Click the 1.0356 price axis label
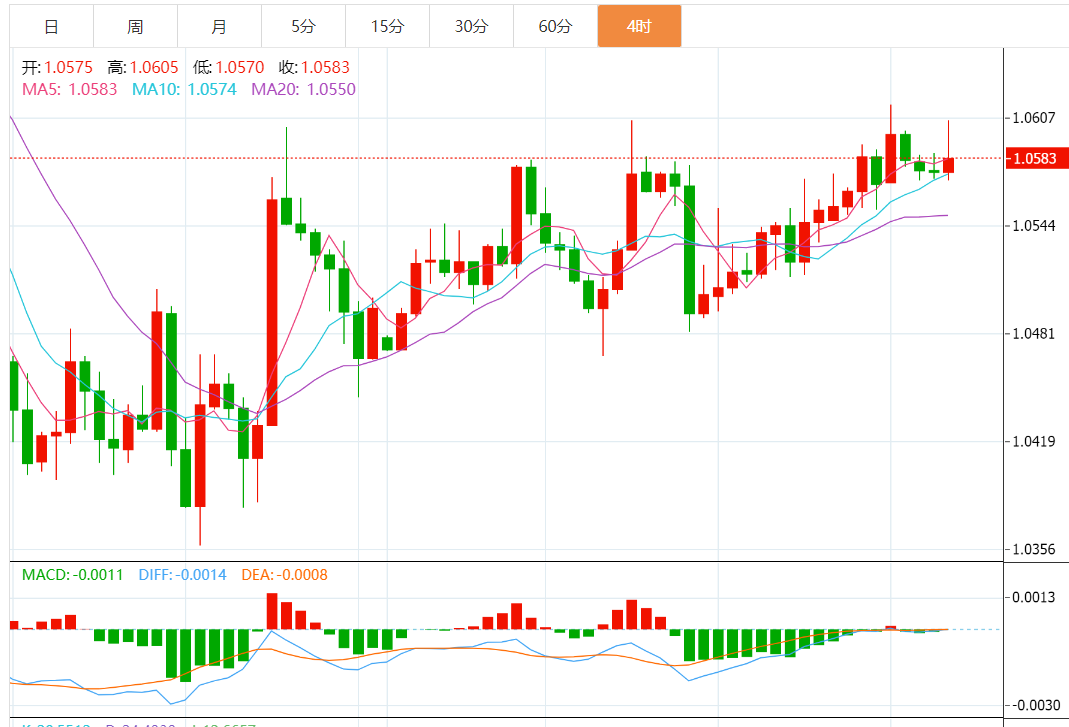This screenshot has width=1069, height=727. (1034, 549)
